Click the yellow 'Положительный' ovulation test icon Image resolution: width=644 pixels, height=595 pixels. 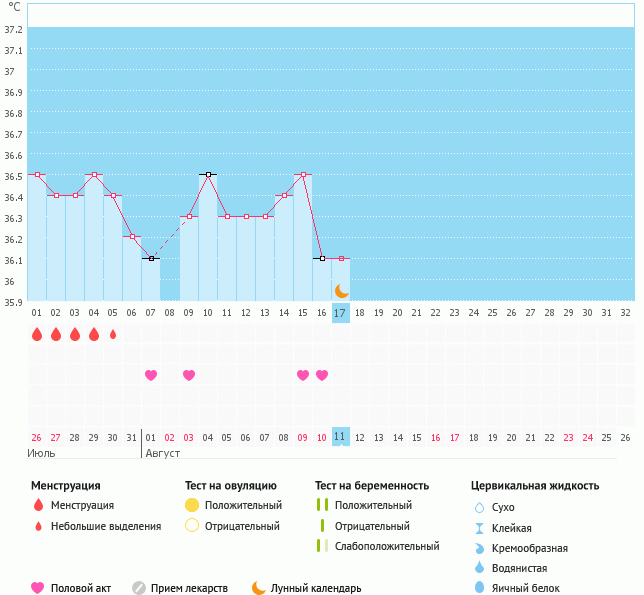pyautogui.click(x=192, y=506)
